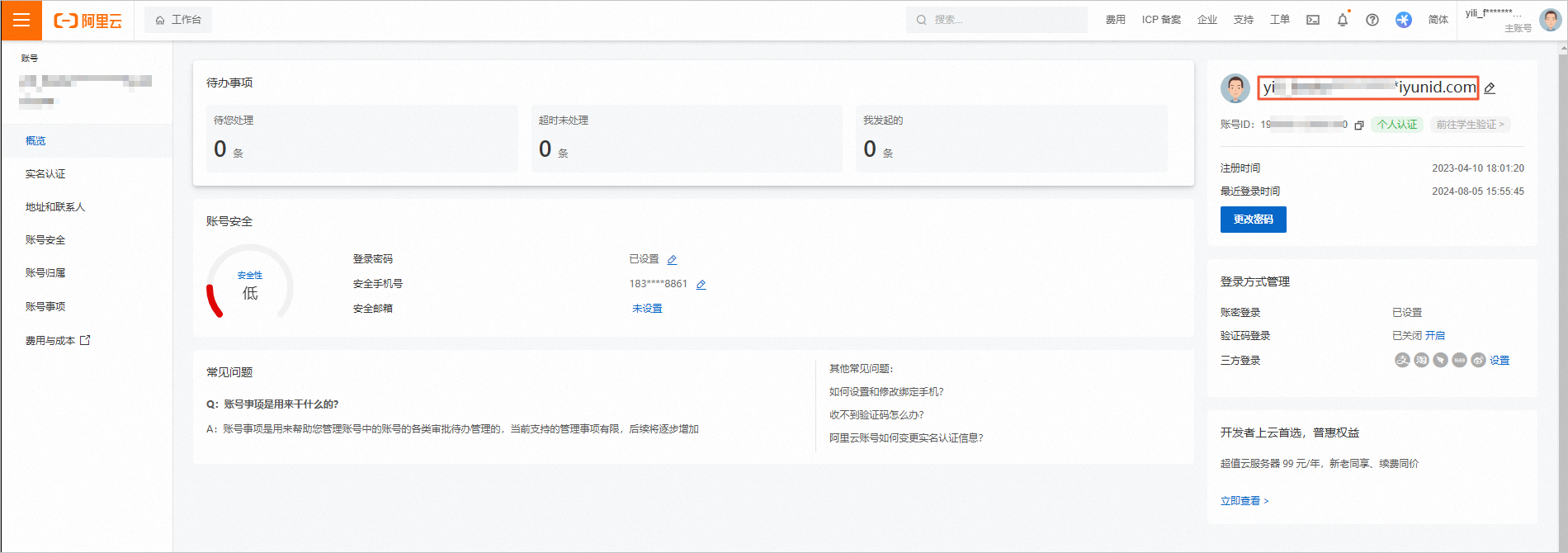Open the hamburger navigation menu

21,20
